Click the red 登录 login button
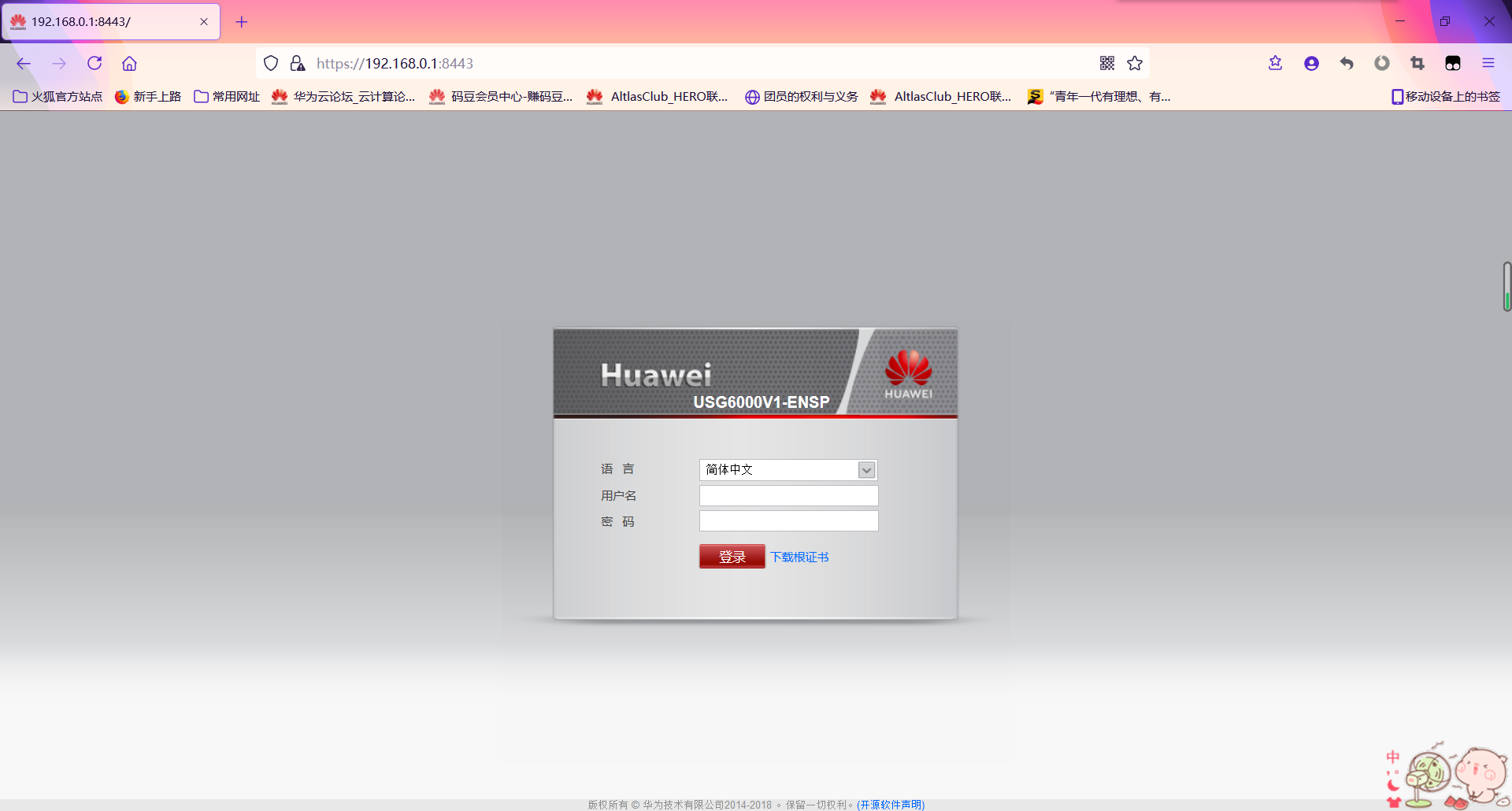The width and height of the screenshot is (1512, 811). (732, 557)
